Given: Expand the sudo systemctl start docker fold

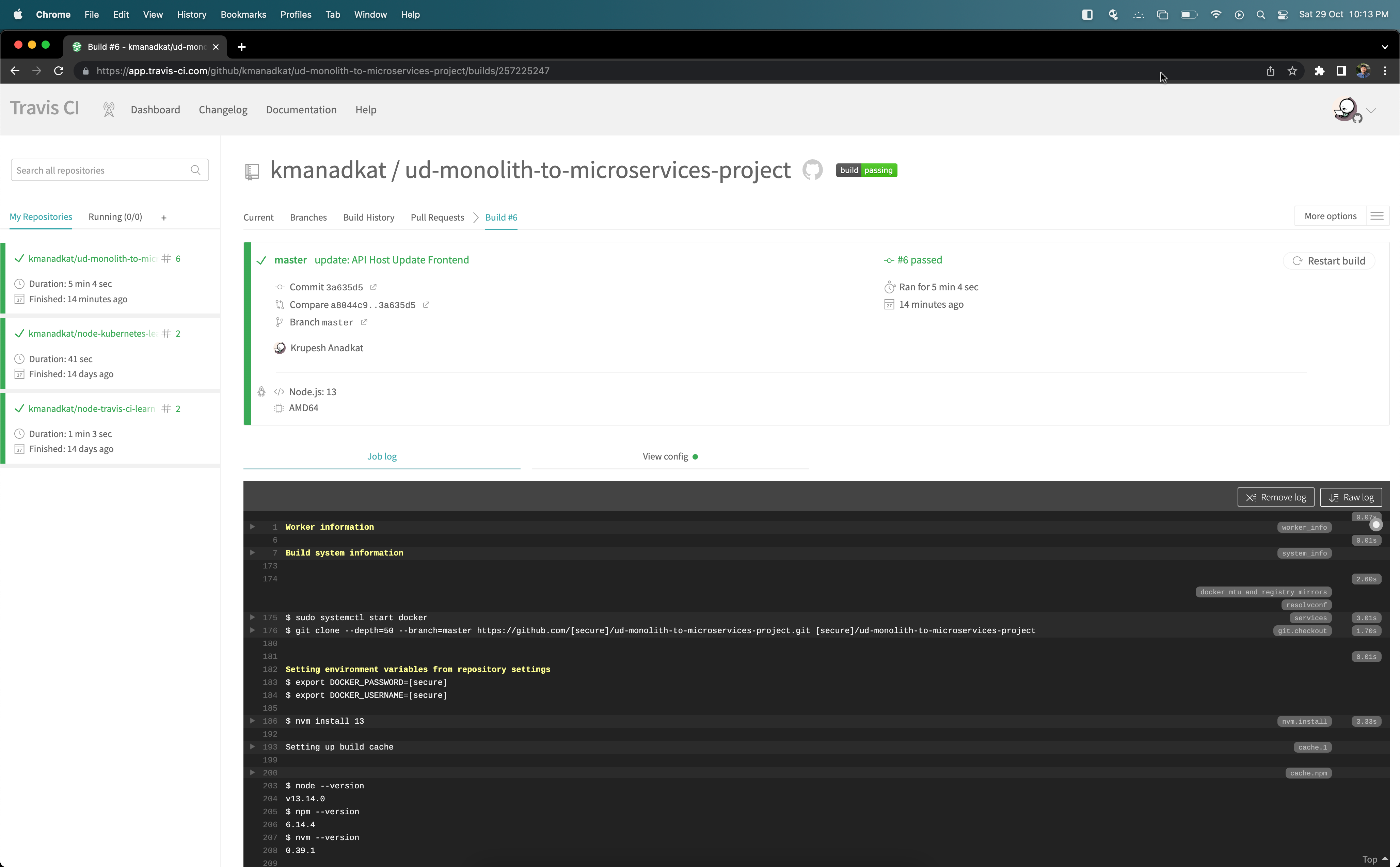Looking at the screenshot, I should click(x=252, y=617).
